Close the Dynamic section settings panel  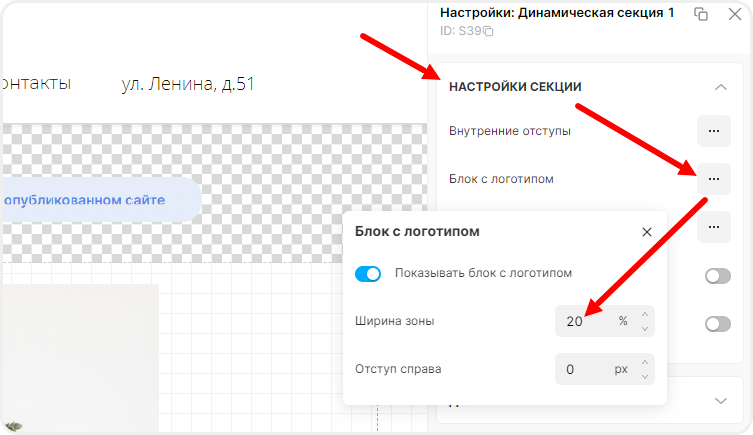pyautogui.click(x=735, y=14)
